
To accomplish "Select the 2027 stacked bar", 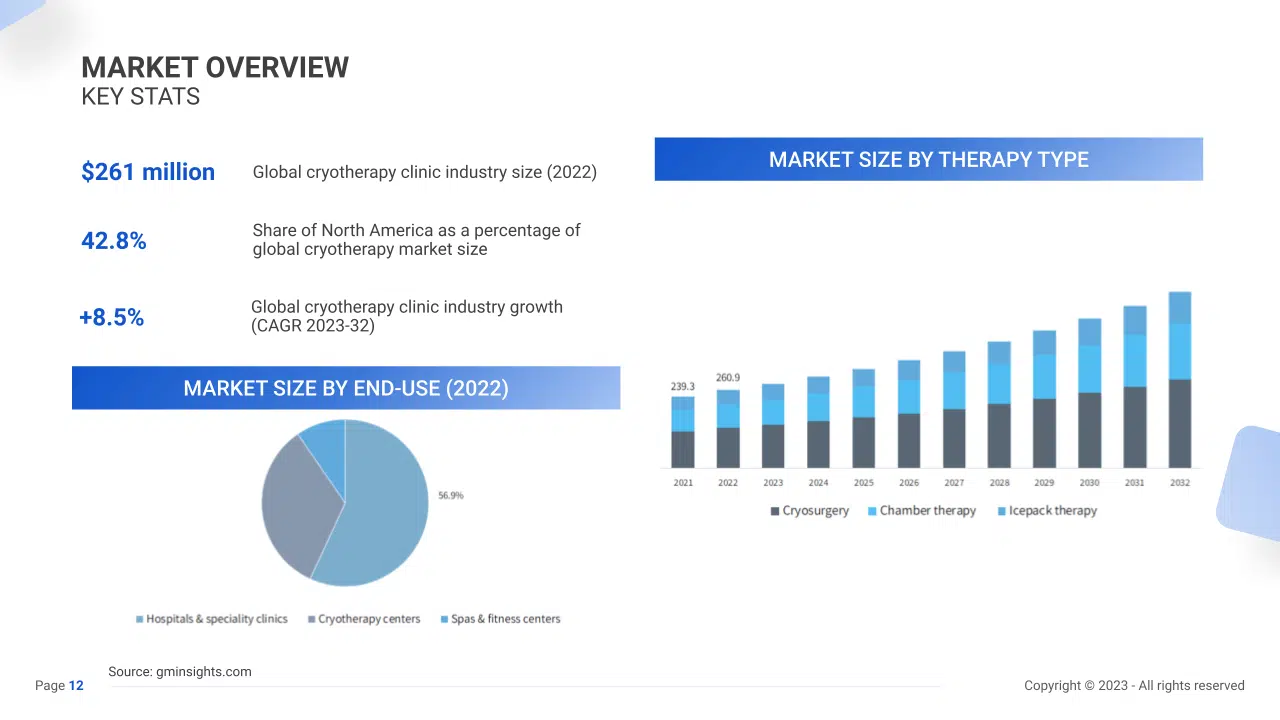I will 954,410.
